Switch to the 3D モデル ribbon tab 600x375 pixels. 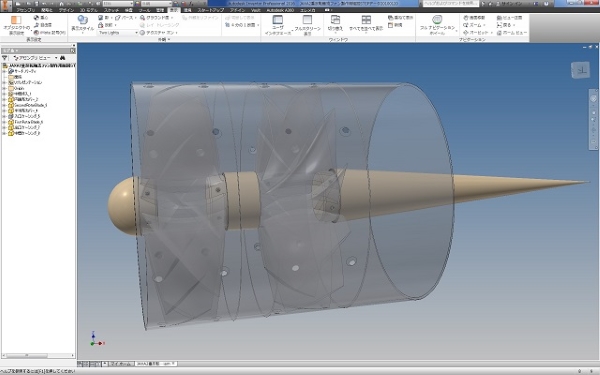88,10
